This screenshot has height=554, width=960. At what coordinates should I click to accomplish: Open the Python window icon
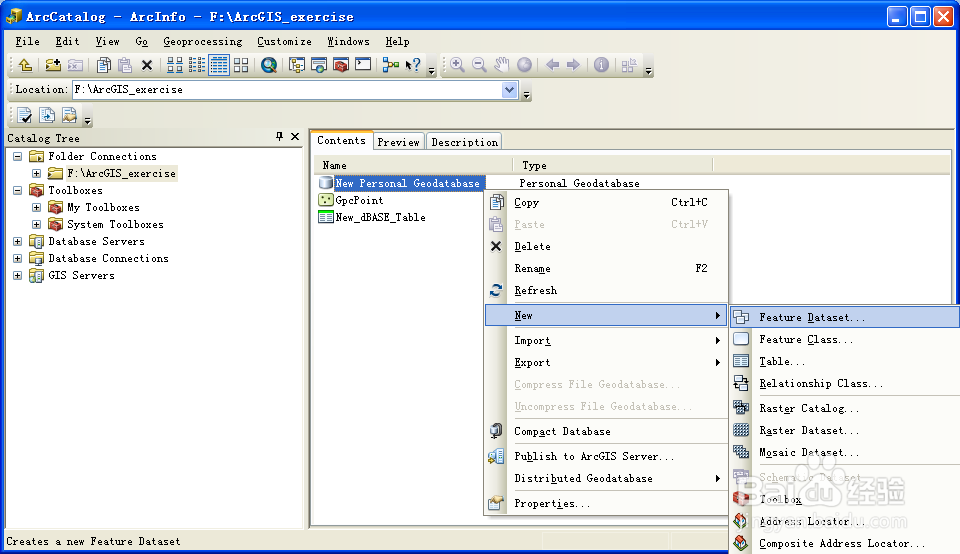363,64
